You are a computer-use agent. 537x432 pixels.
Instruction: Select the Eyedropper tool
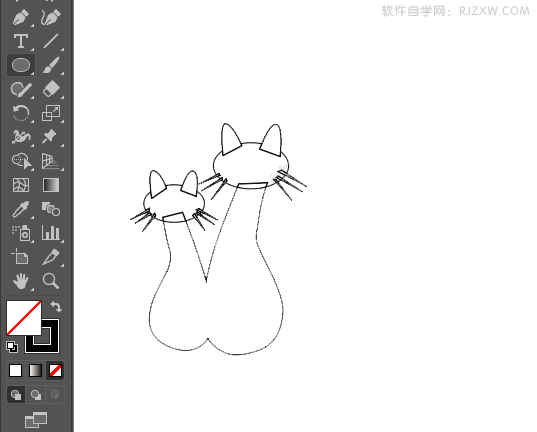(x=21, y=209)
